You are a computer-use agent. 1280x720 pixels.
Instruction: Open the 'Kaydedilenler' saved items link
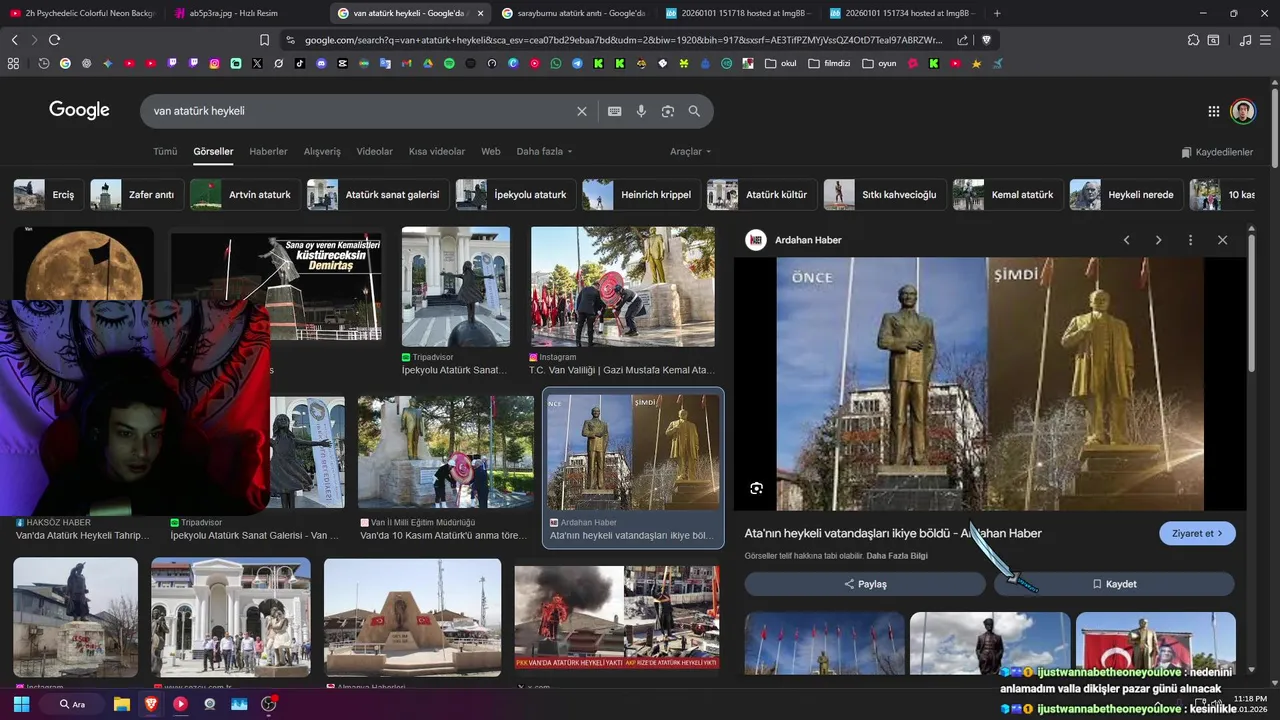[1217, 152]
